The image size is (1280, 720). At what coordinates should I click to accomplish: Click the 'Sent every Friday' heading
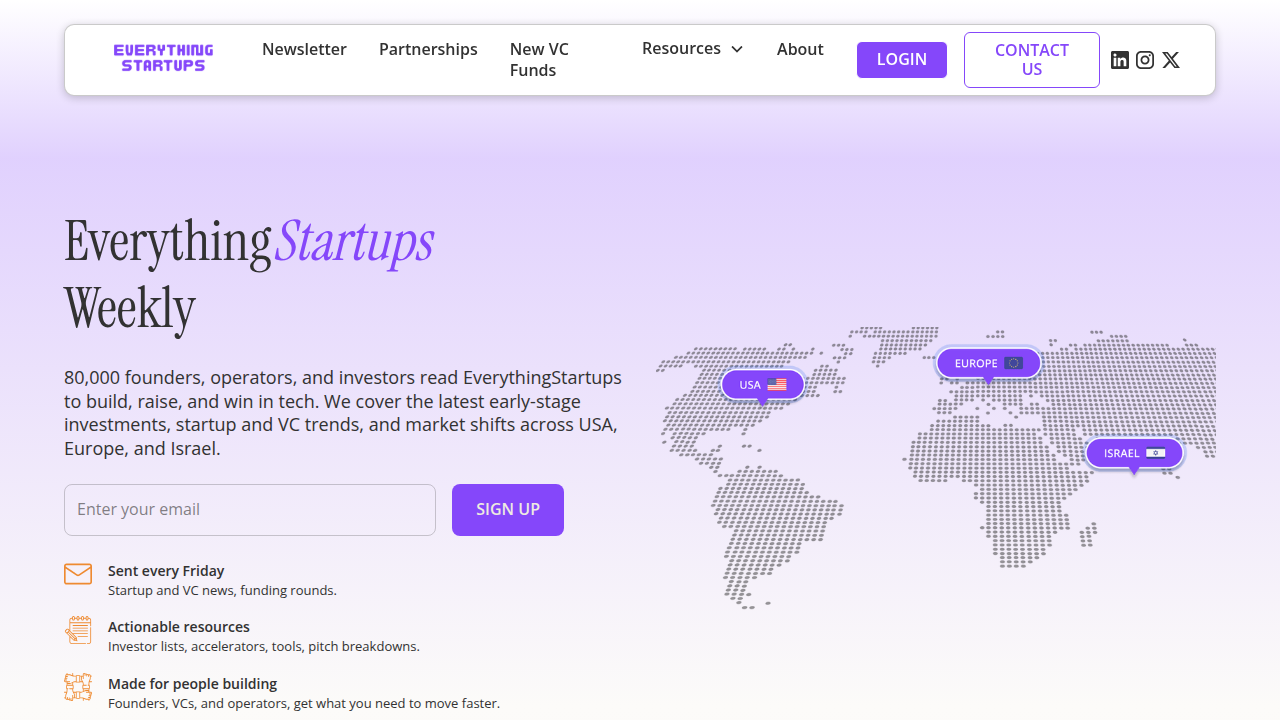tap(166, 571)
